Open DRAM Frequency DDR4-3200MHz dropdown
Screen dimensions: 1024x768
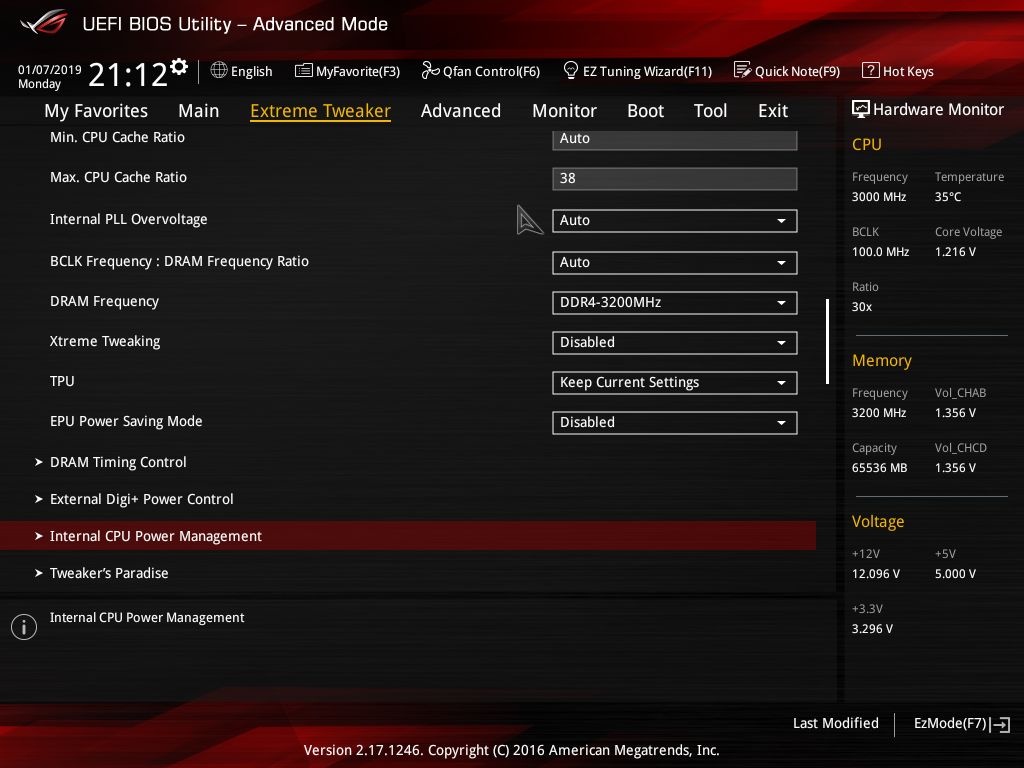click(x=675, y=302)
